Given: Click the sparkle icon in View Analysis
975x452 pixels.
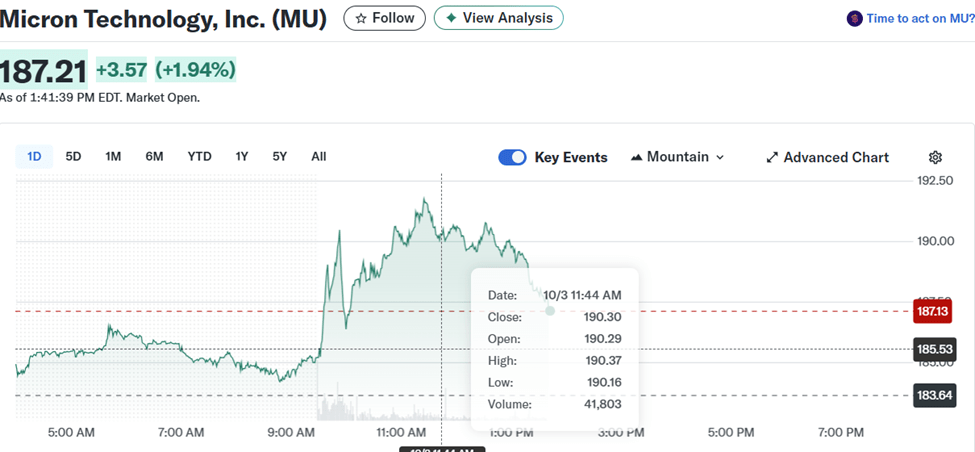Looking at the screenshot, I should (451, 18).
